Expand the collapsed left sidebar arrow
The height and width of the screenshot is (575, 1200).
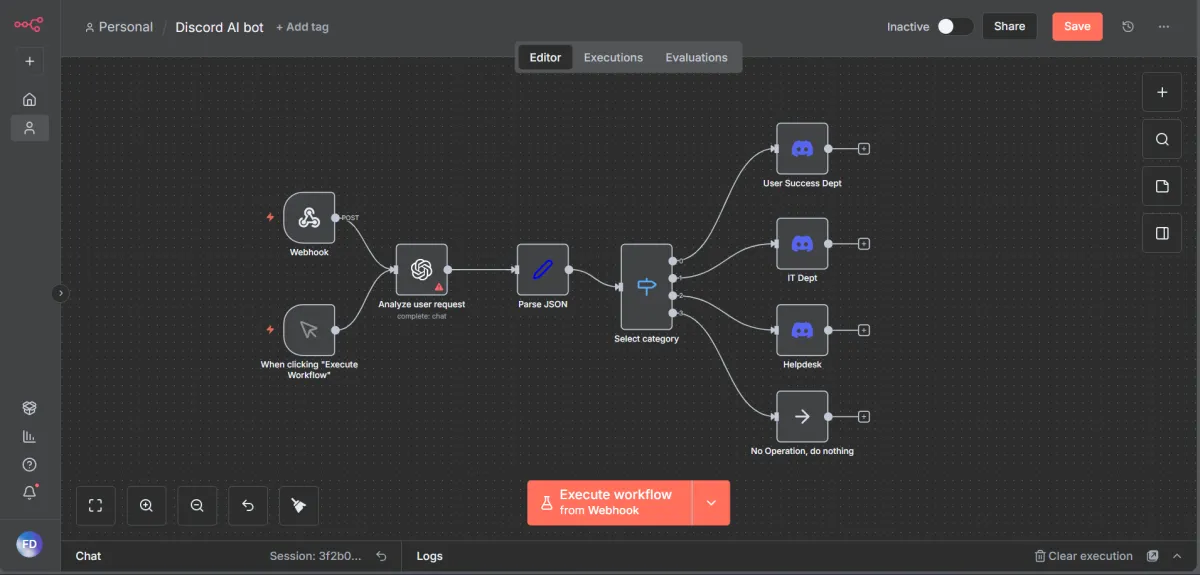pos(60,293)
